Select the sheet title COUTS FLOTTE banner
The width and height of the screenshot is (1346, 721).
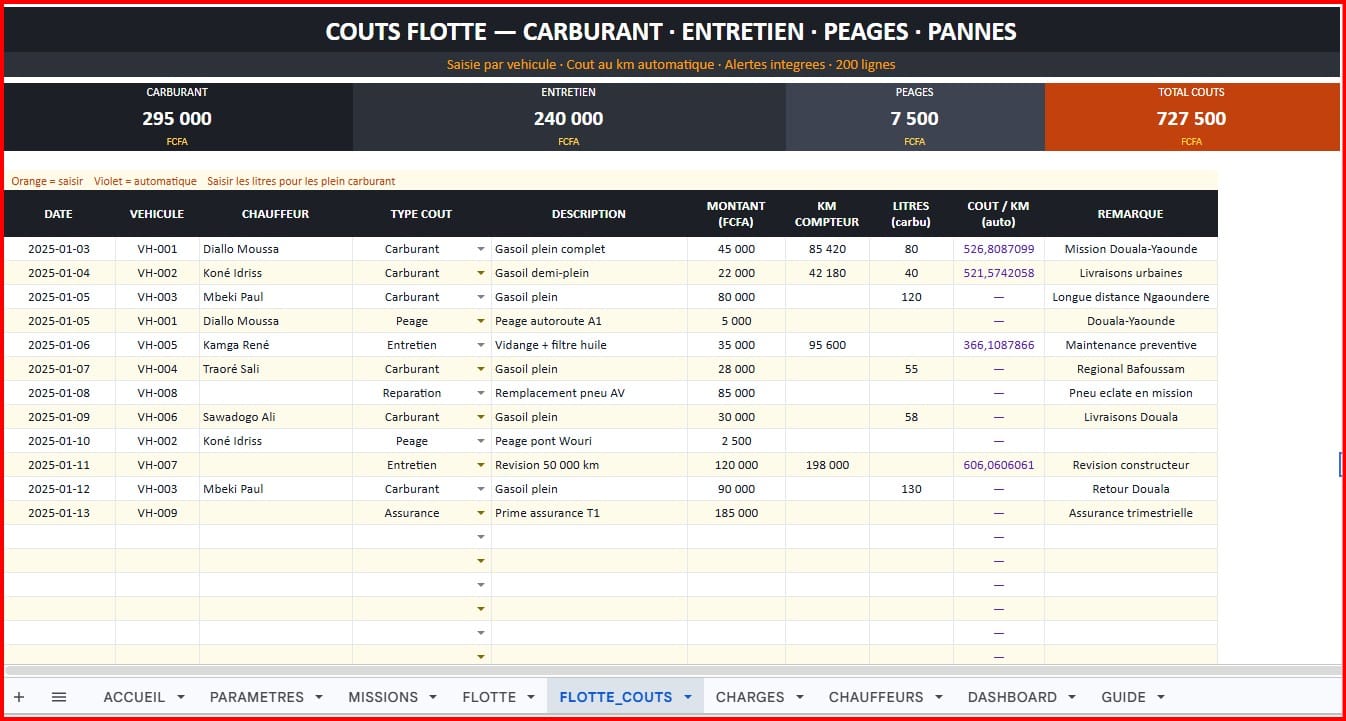pyautogui.click(x=671, y=31)
